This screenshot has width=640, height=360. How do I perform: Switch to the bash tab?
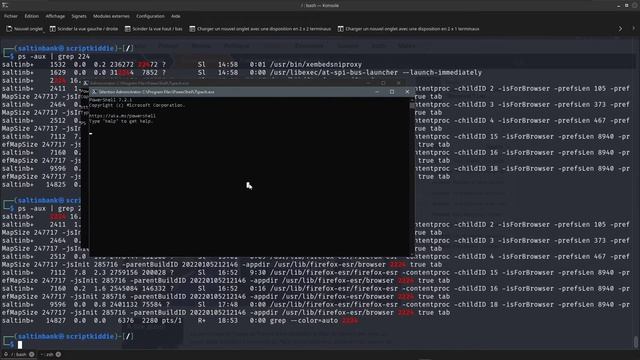click(x=19, y=354)
